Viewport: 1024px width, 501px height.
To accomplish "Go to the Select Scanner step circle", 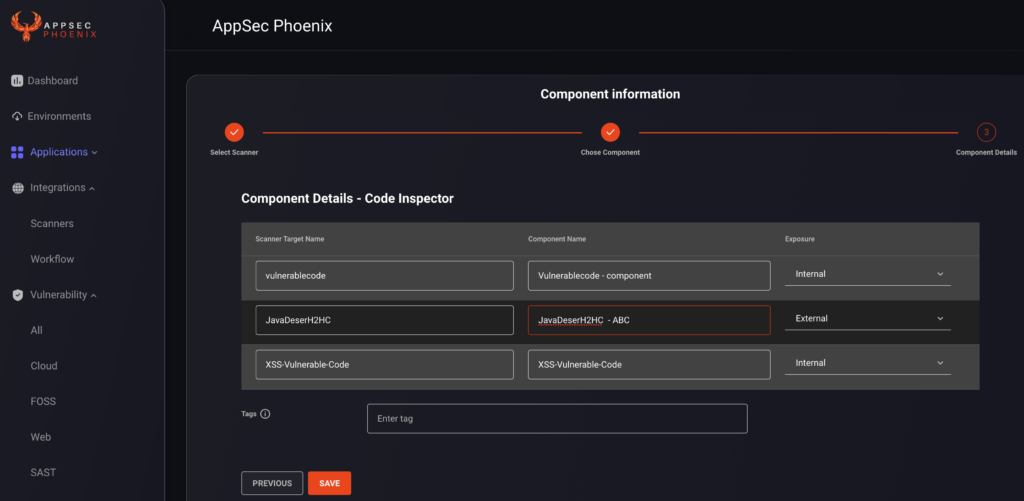I will 234,133.
